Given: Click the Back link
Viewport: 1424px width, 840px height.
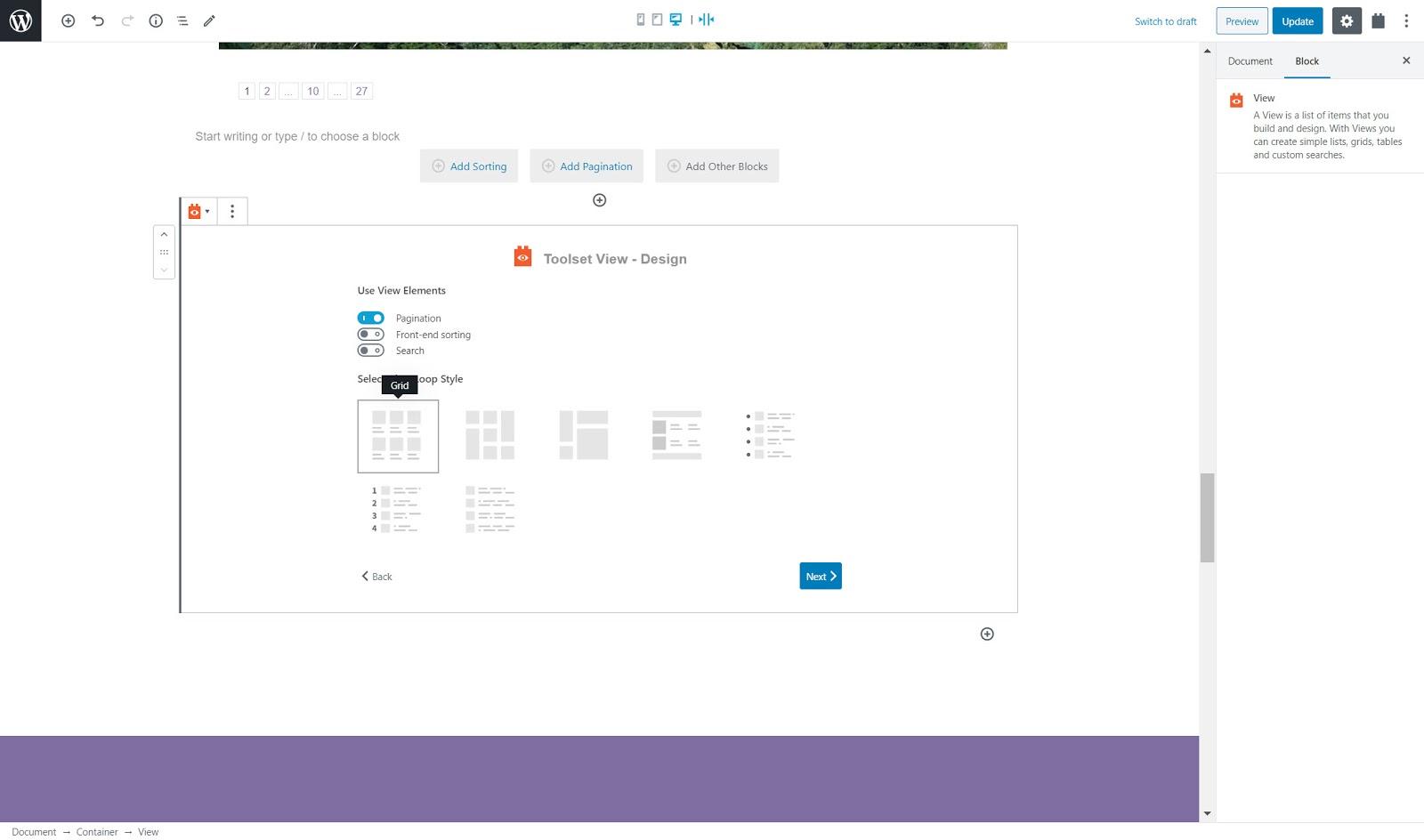Looking at the screenshot, I should tap(376, 577).
